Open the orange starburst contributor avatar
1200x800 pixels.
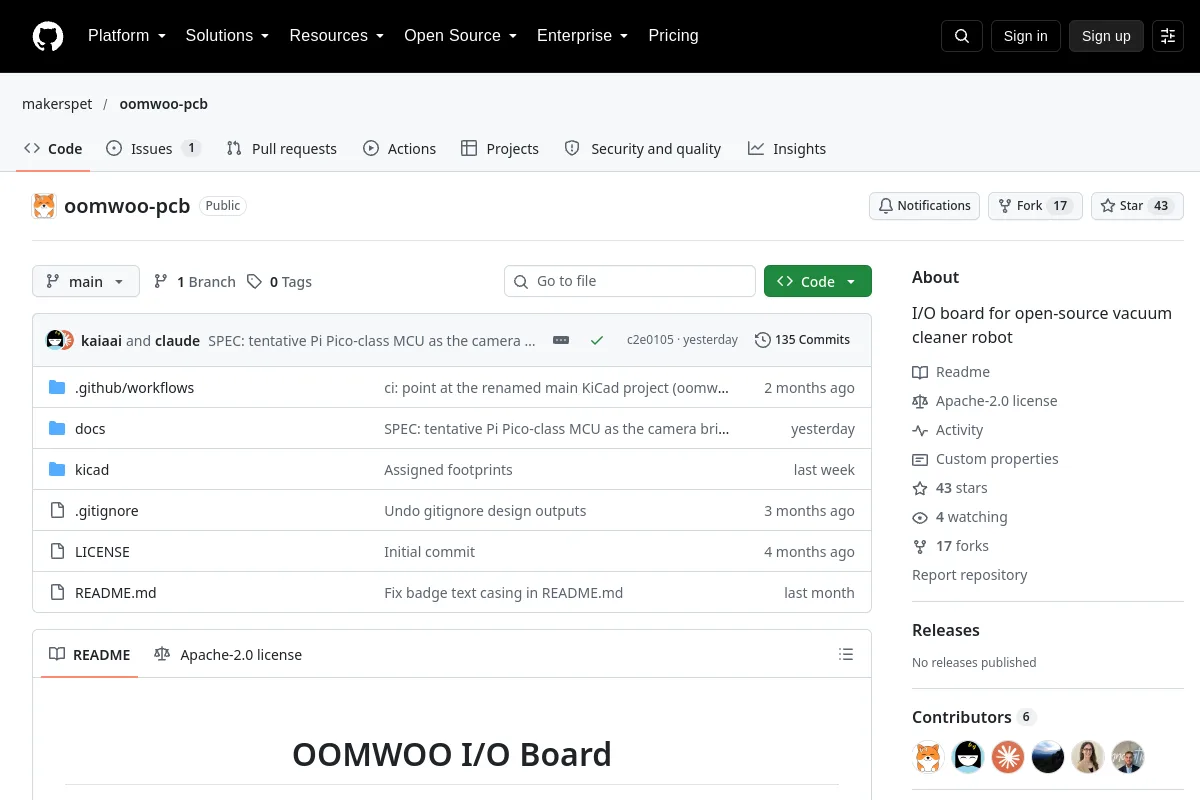tap(1008, 757)
